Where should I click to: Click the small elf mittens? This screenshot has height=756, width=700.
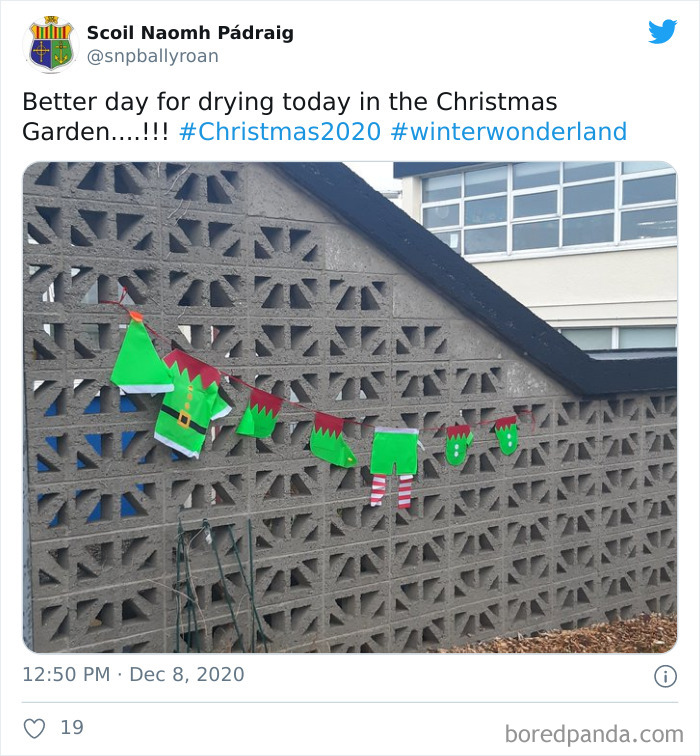482,440
